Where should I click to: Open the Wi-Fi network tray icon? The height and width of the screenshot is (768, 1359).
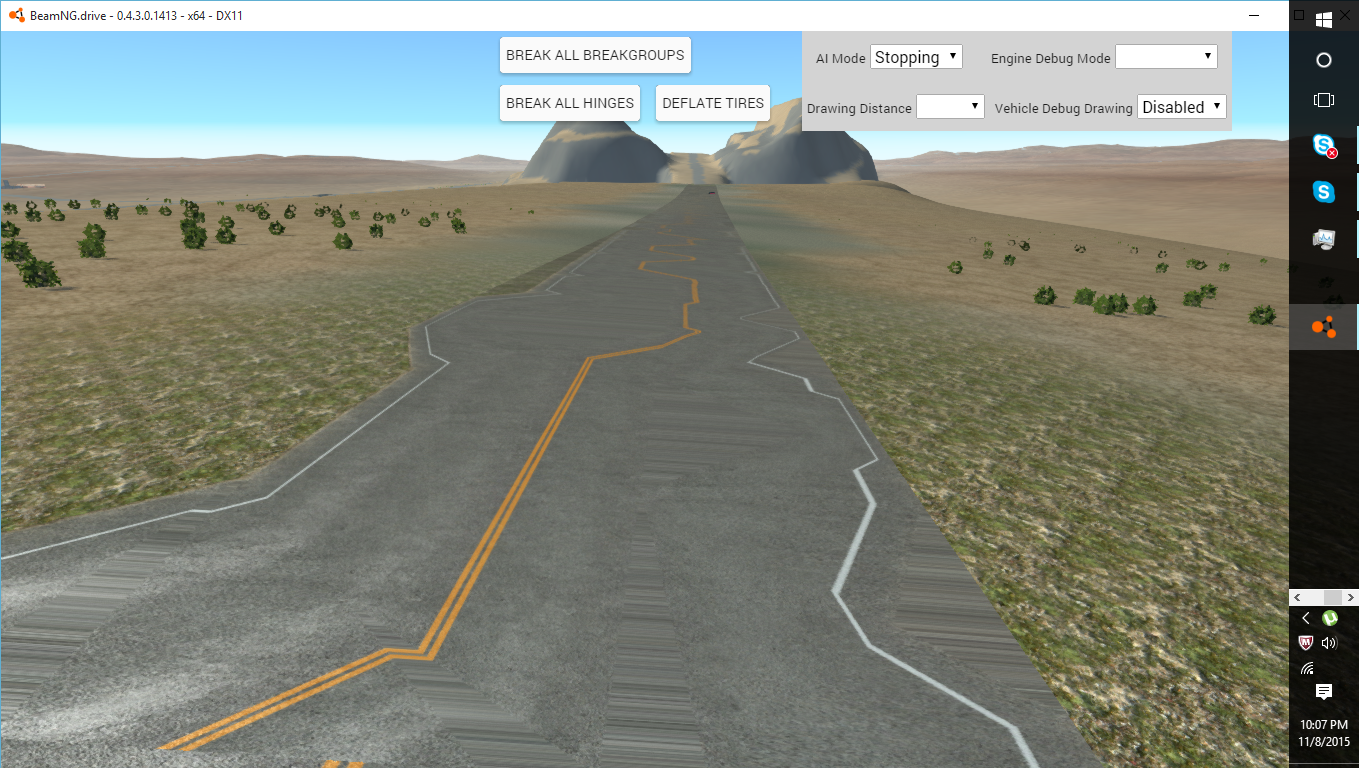point(1306,668)
